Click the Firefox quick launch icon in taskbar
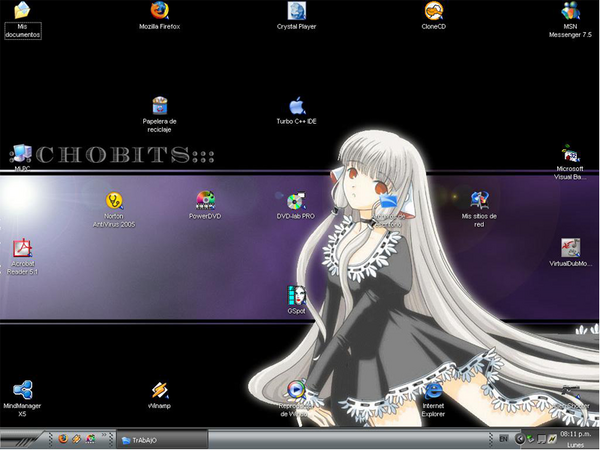 click(63, 439)
